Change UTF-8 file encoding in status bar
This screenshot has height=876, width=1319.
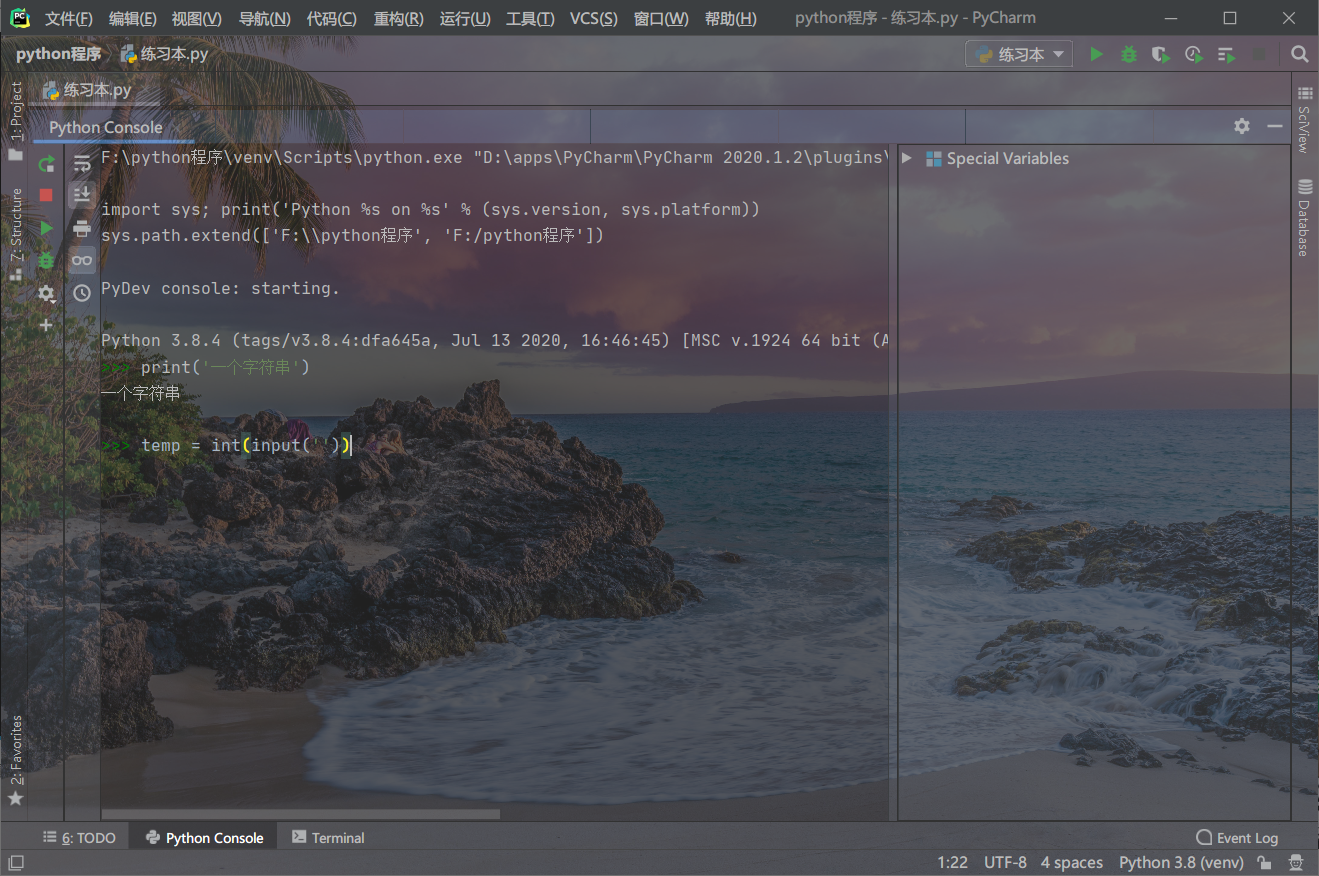1005,862
